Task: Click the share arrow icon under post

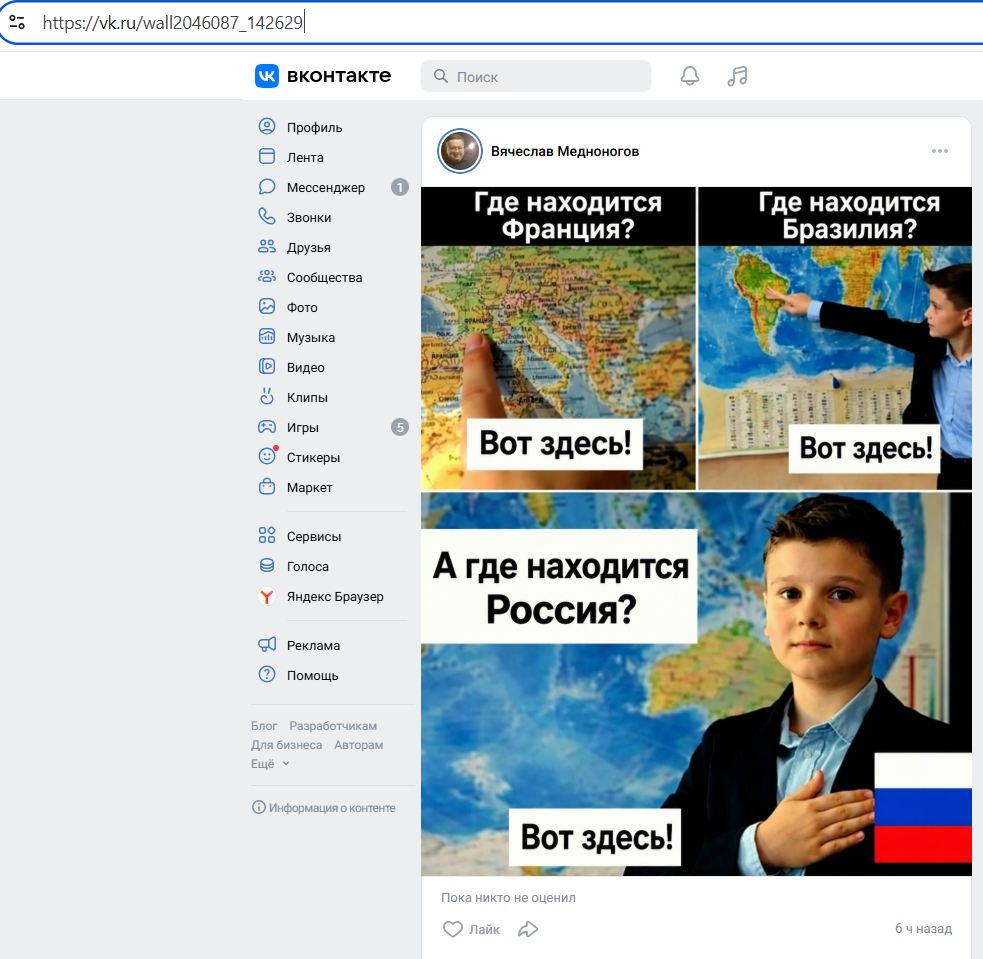Action: (x=528, y=929)
